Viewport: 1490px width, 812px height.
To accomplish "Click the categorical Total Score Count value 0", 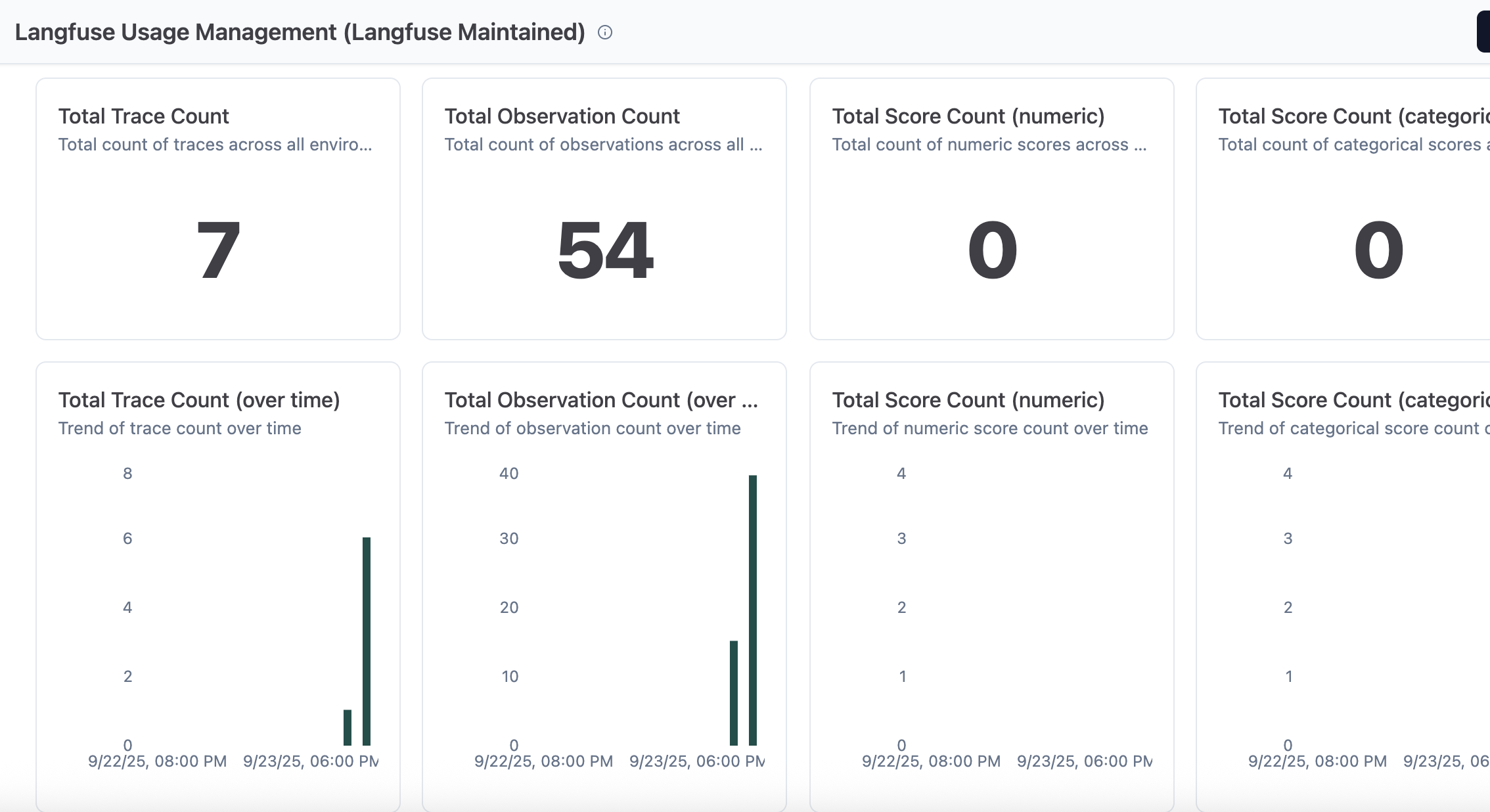I will point(1378,250).
